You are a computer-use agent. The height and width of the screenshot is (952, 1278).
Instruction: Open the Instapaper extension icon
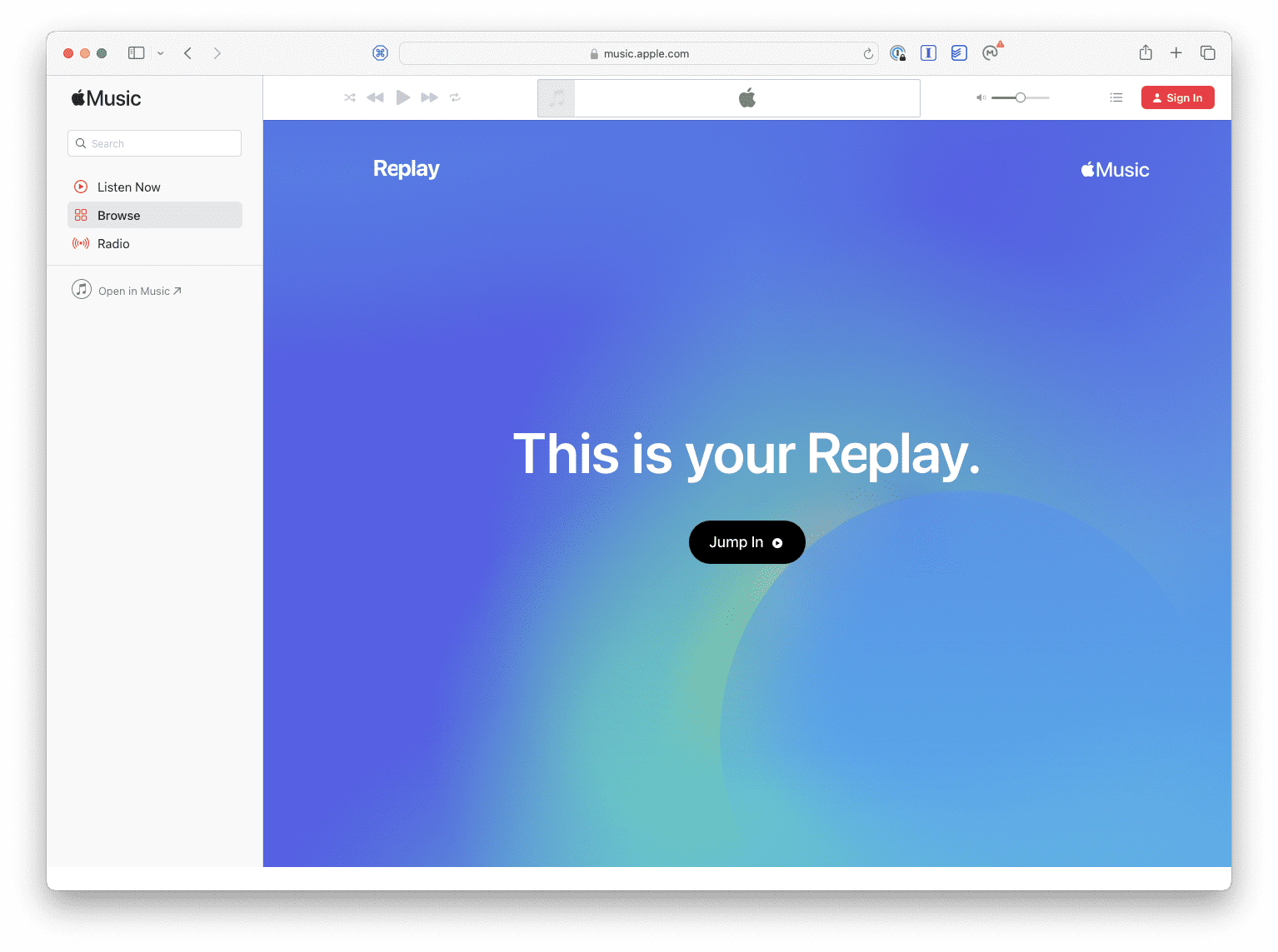(928, 53)
